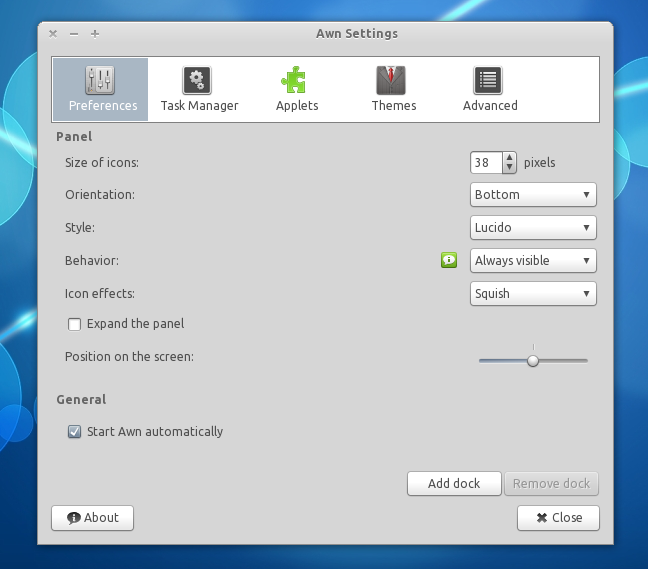
Task: Open the Preferences section icon
Action: pyautogui.click(x=100, y=80)
